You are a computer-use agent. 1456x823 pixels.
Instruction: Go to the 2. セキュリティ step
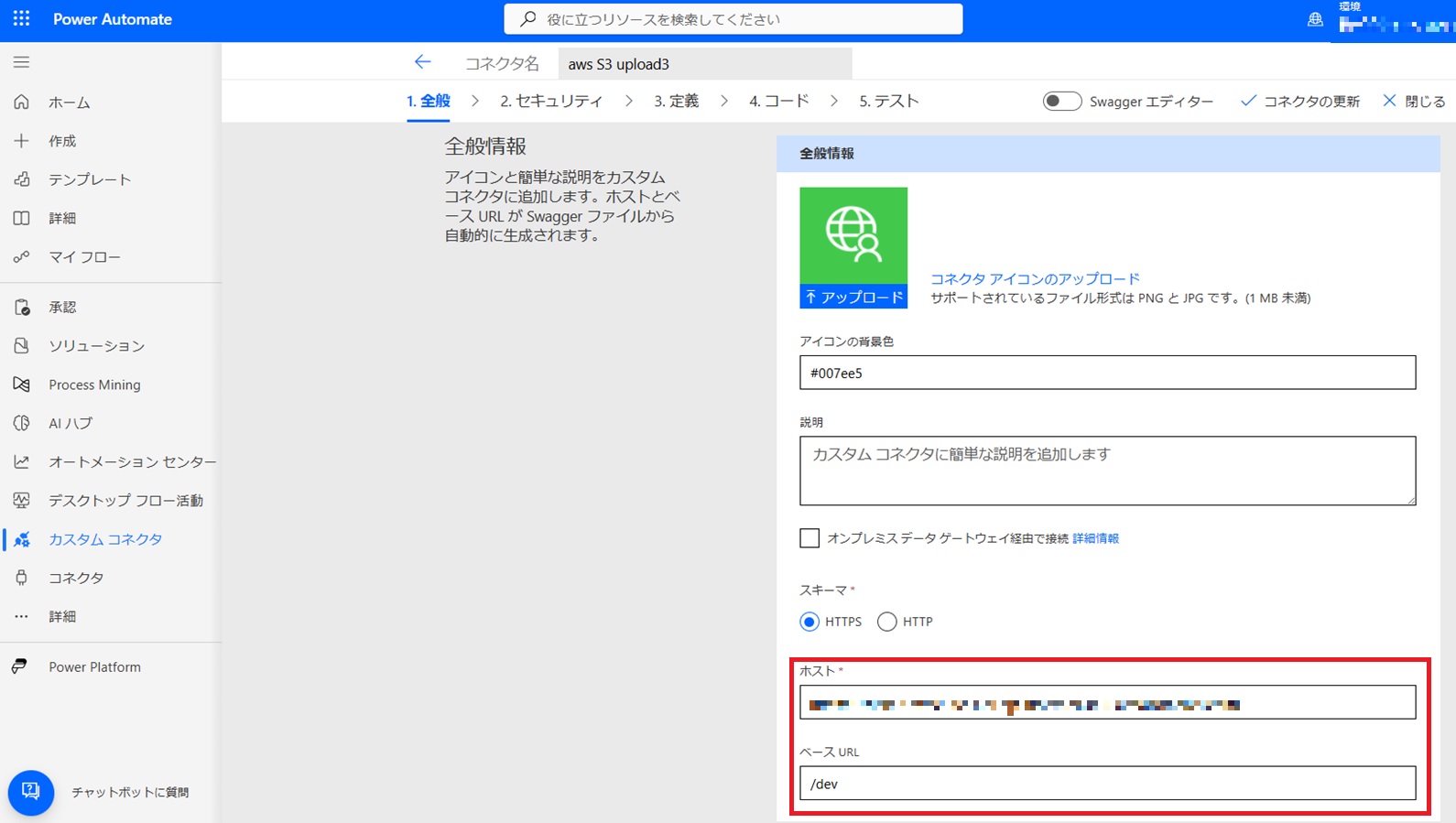(x=551, y=101)
